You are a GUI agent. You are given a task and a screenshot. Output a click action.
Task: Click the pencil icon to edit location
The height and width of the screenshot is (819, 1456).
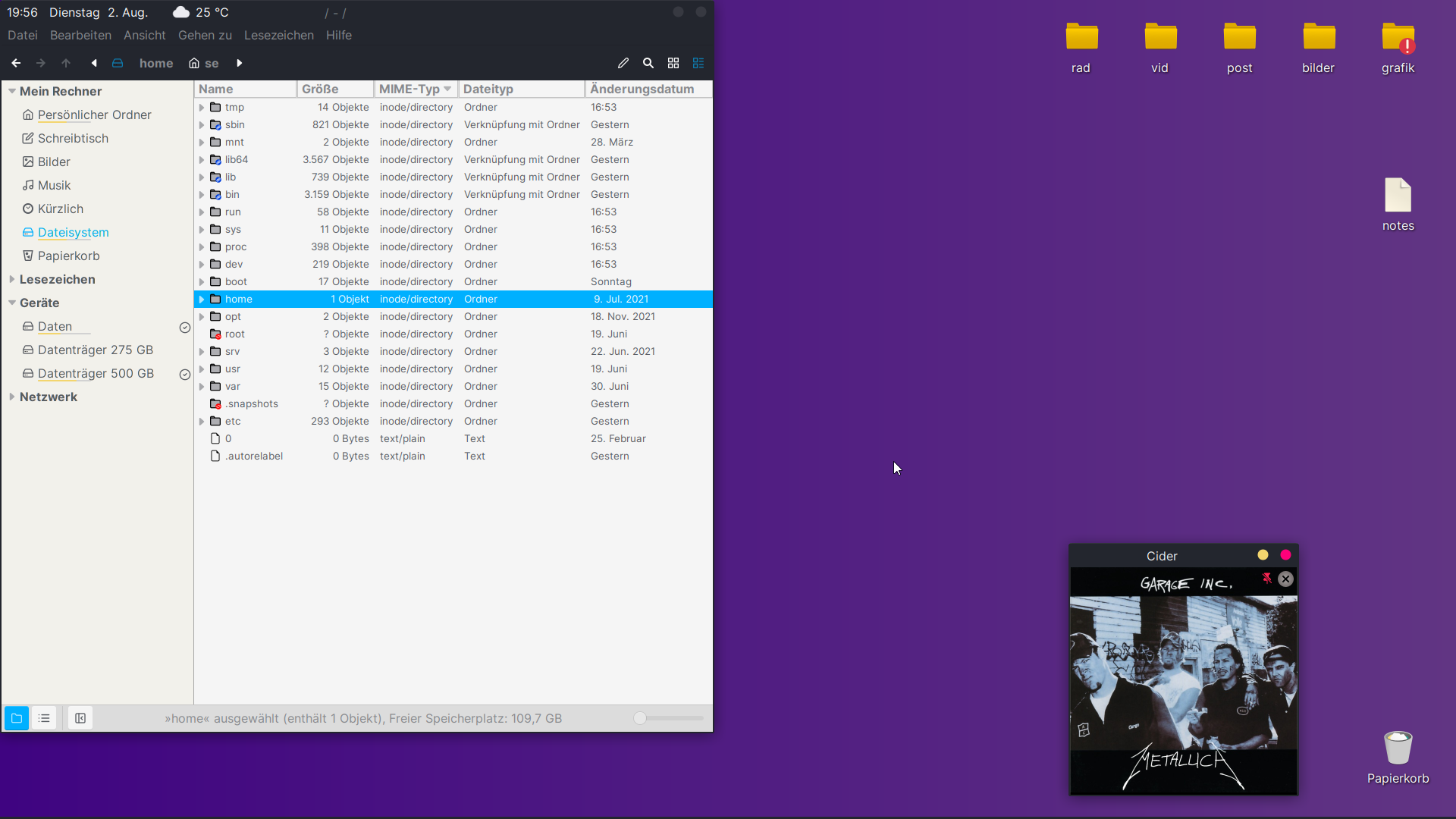coord(623,63)
